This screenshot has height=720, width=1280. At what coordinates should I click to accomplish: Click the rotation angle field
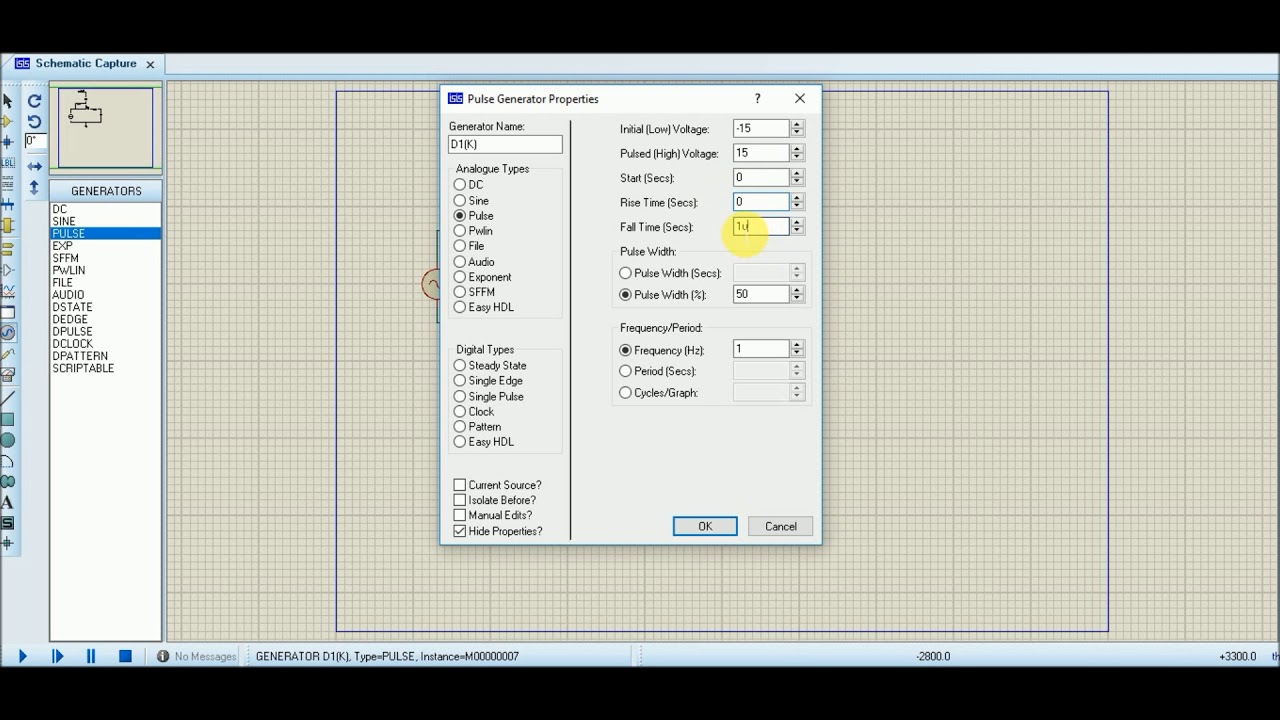pos(34,141)
